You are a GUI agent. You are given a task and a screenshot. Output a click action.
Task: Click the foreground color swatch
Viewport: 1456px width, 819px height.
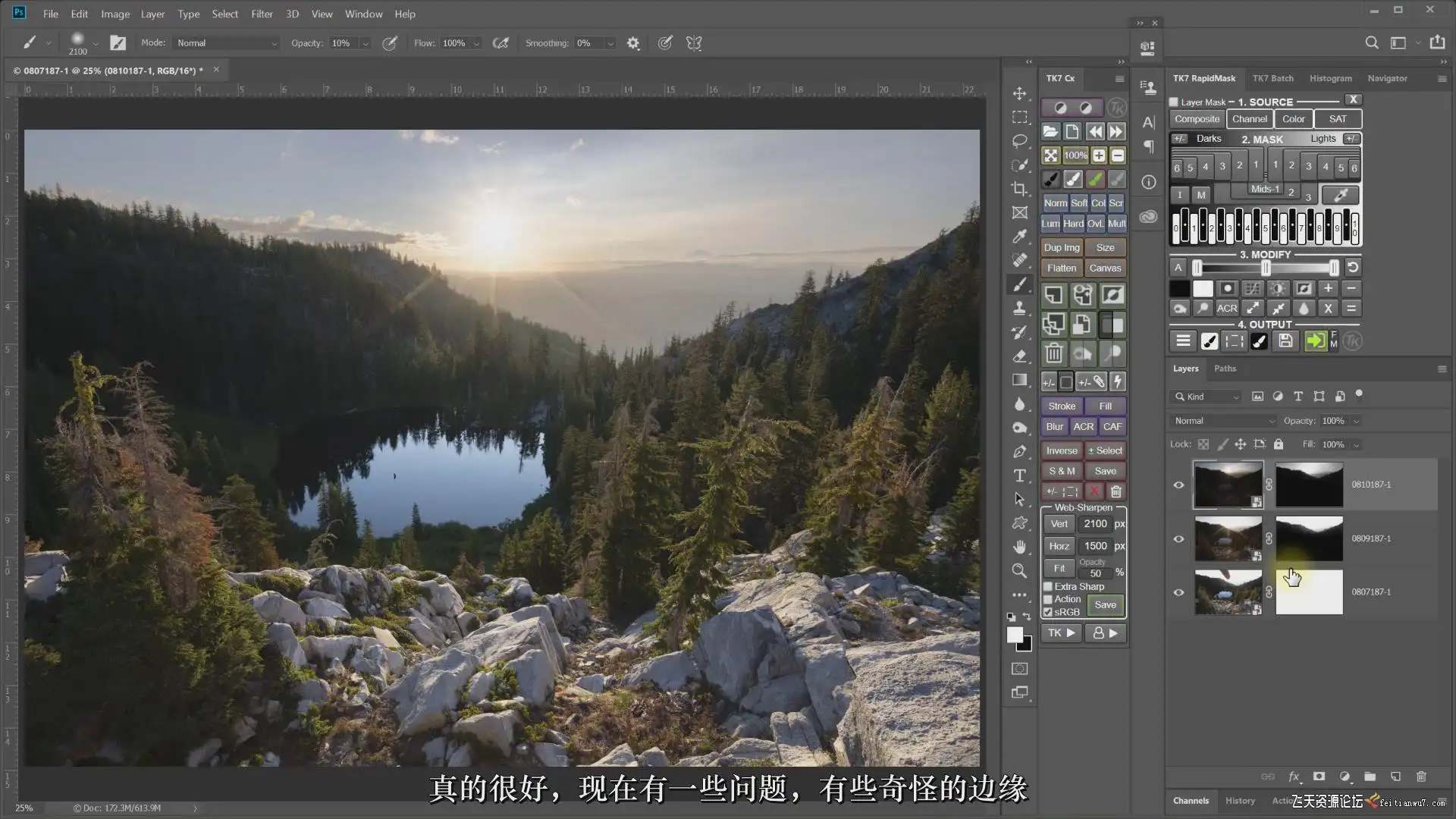1015,635
